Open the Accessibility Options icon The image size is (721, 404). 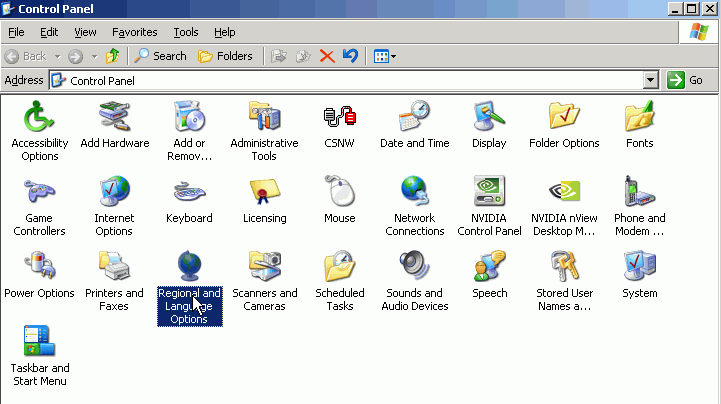[39, 118]
